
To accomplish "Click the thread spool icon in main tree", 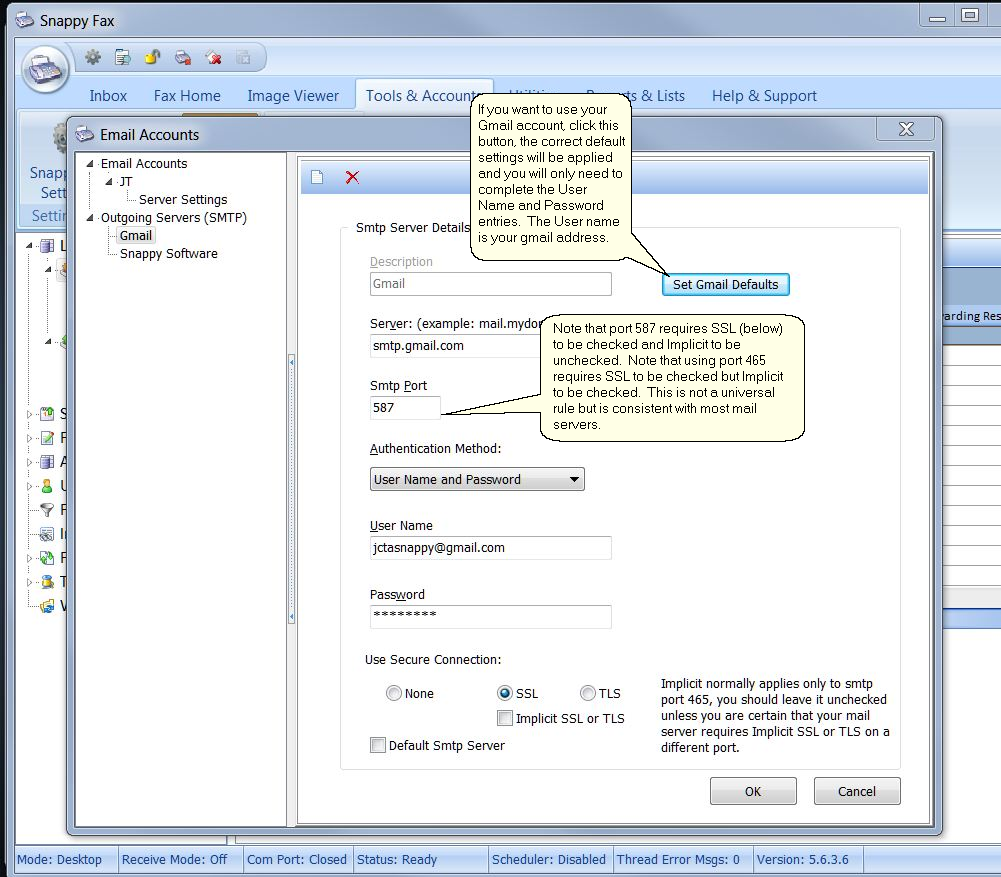I will click(x=47, y=581).
